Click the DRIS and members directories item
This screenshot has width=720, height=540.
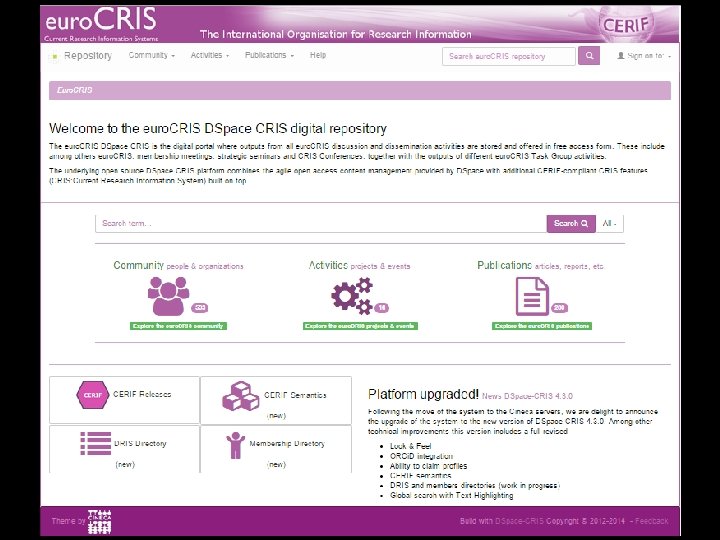475,485
